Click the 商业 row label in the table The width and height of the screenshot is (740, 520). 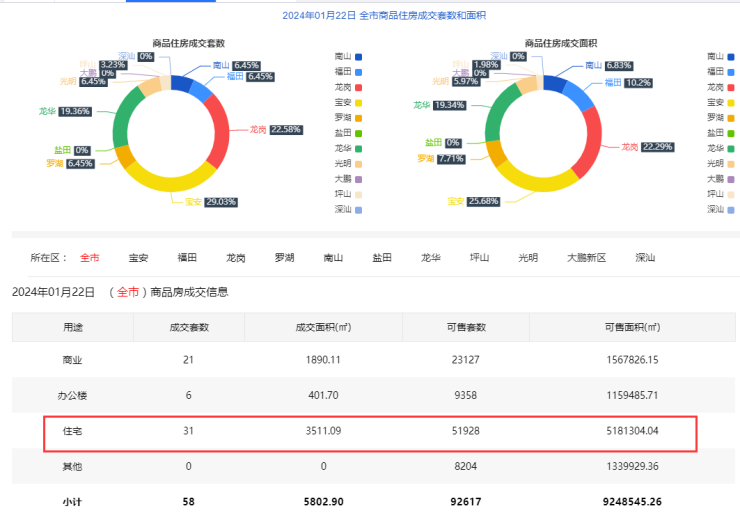[x=73, y=360]
